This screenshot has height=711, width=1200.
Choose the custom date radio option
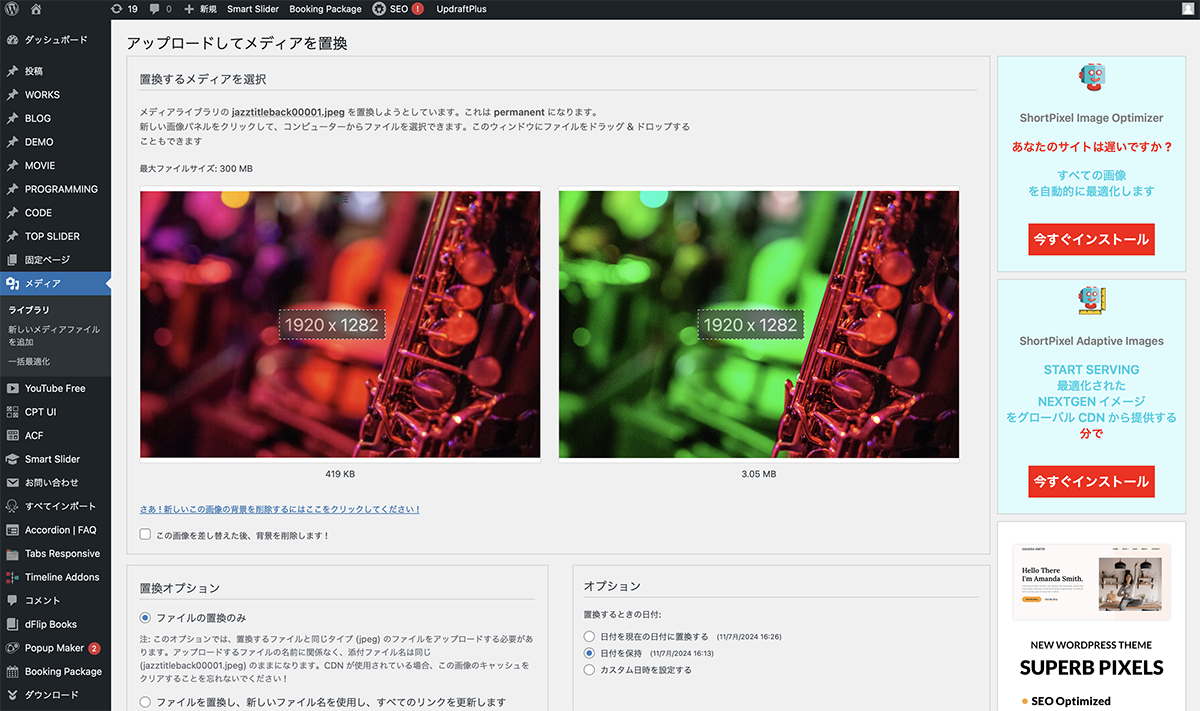tap(589, 670)
